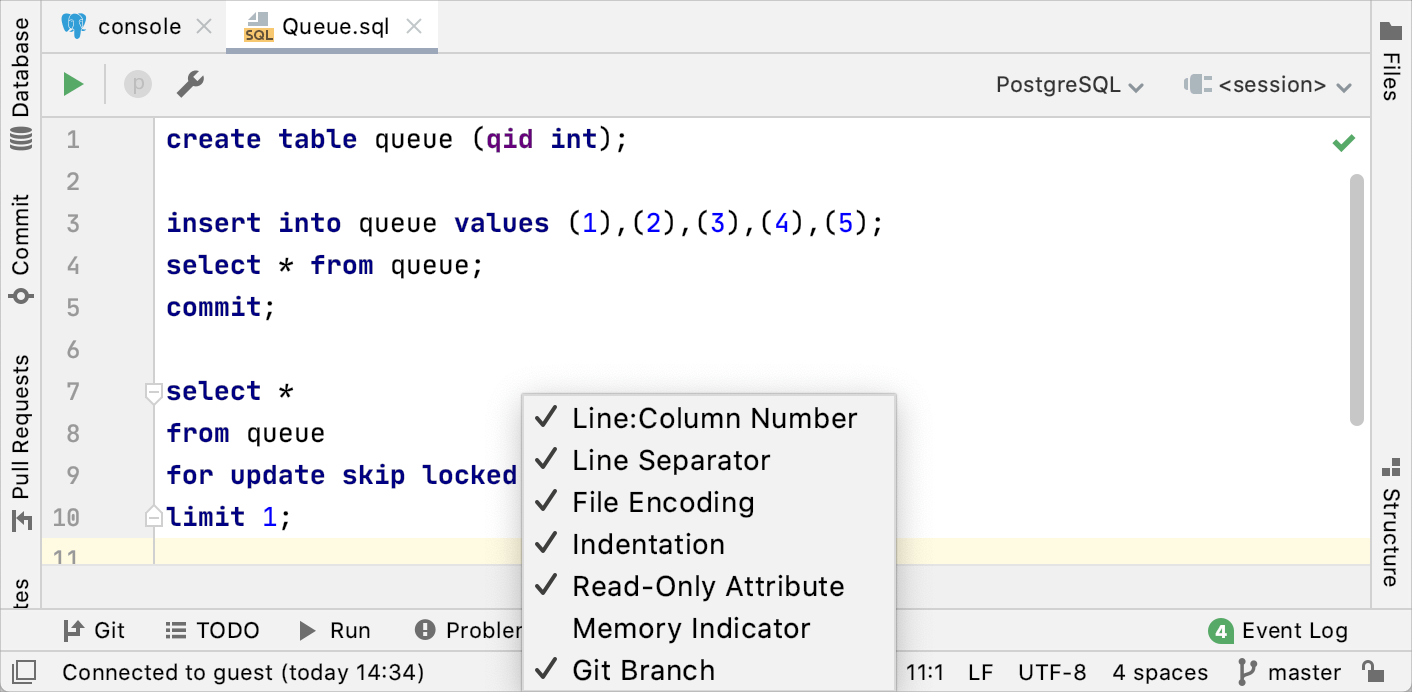
Task: Uncheck the Git Branch widget option
Action: 643,671
